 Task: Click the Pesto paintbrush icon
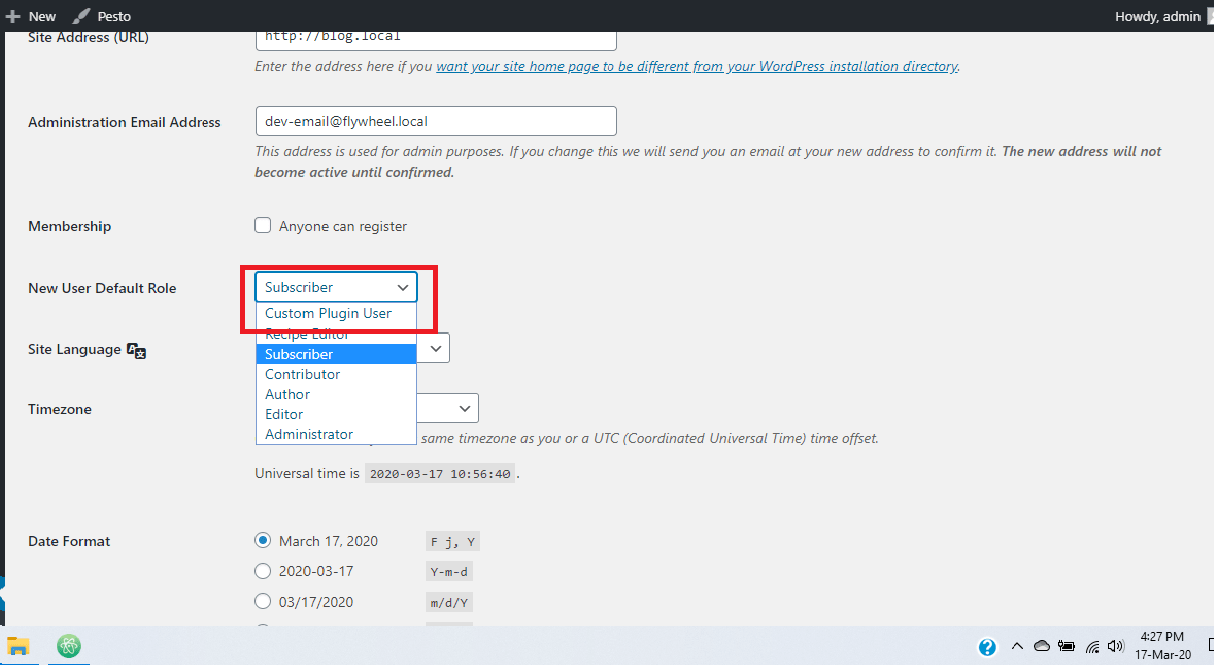click(x=82, y=16)
